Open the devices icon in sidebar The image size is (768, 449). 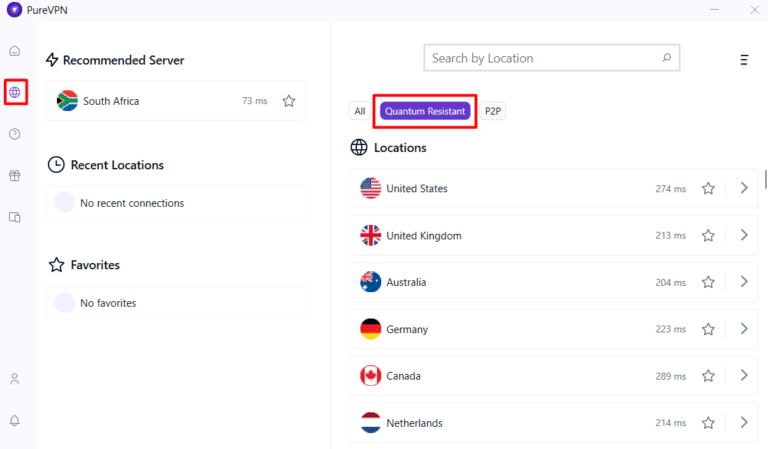tap(15, 217)
